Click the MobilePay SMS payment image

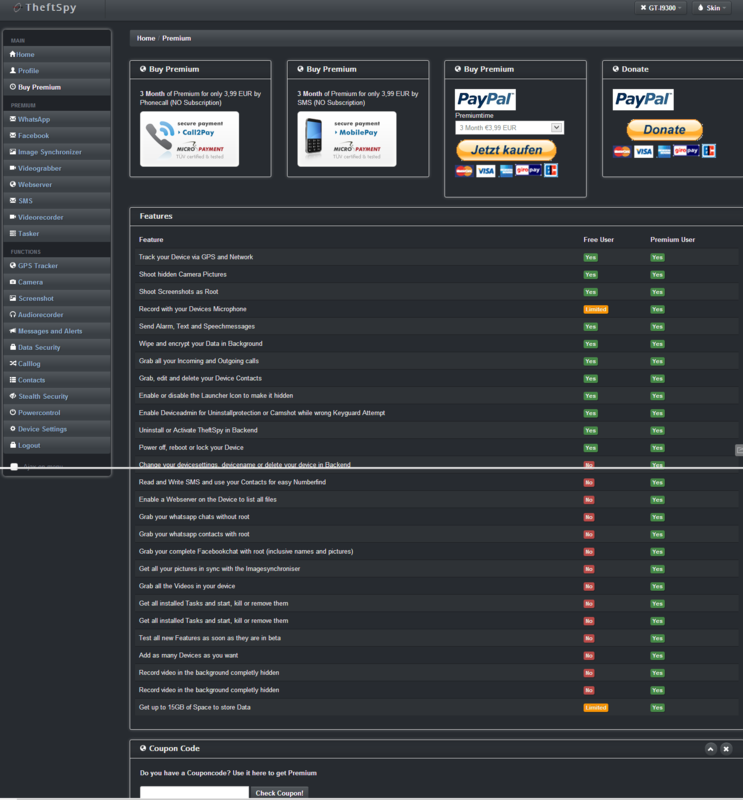[346, 139]
